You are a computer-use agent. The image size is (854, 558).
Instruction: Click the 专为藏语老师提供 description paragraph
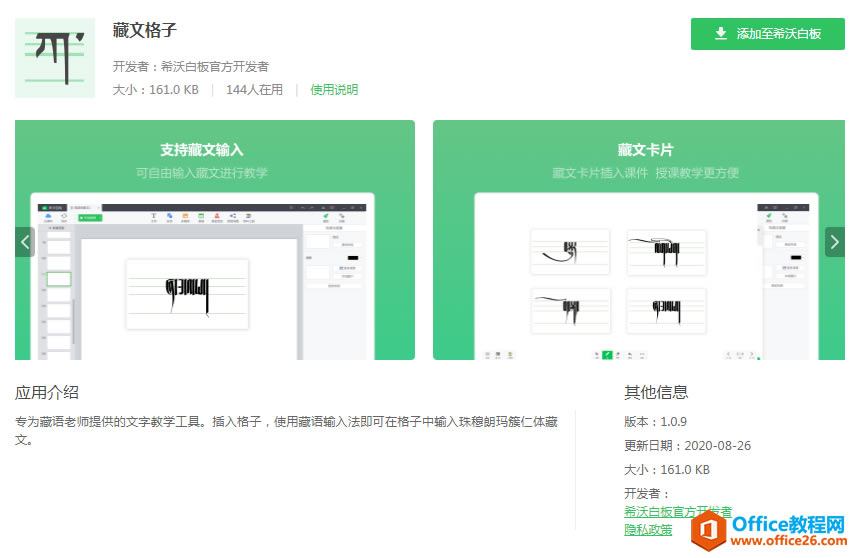[x=286, y=431]
